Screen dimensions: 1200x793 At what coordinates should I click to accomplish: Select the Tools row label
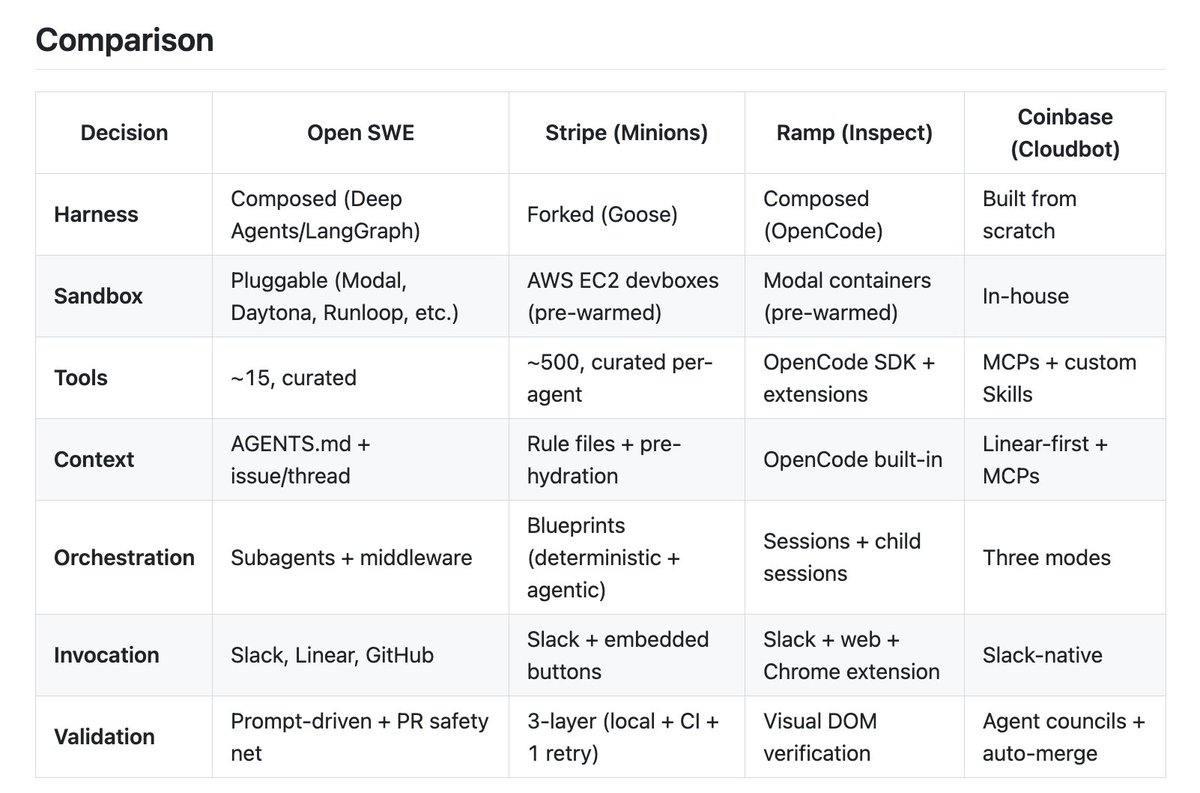point(81,378)
